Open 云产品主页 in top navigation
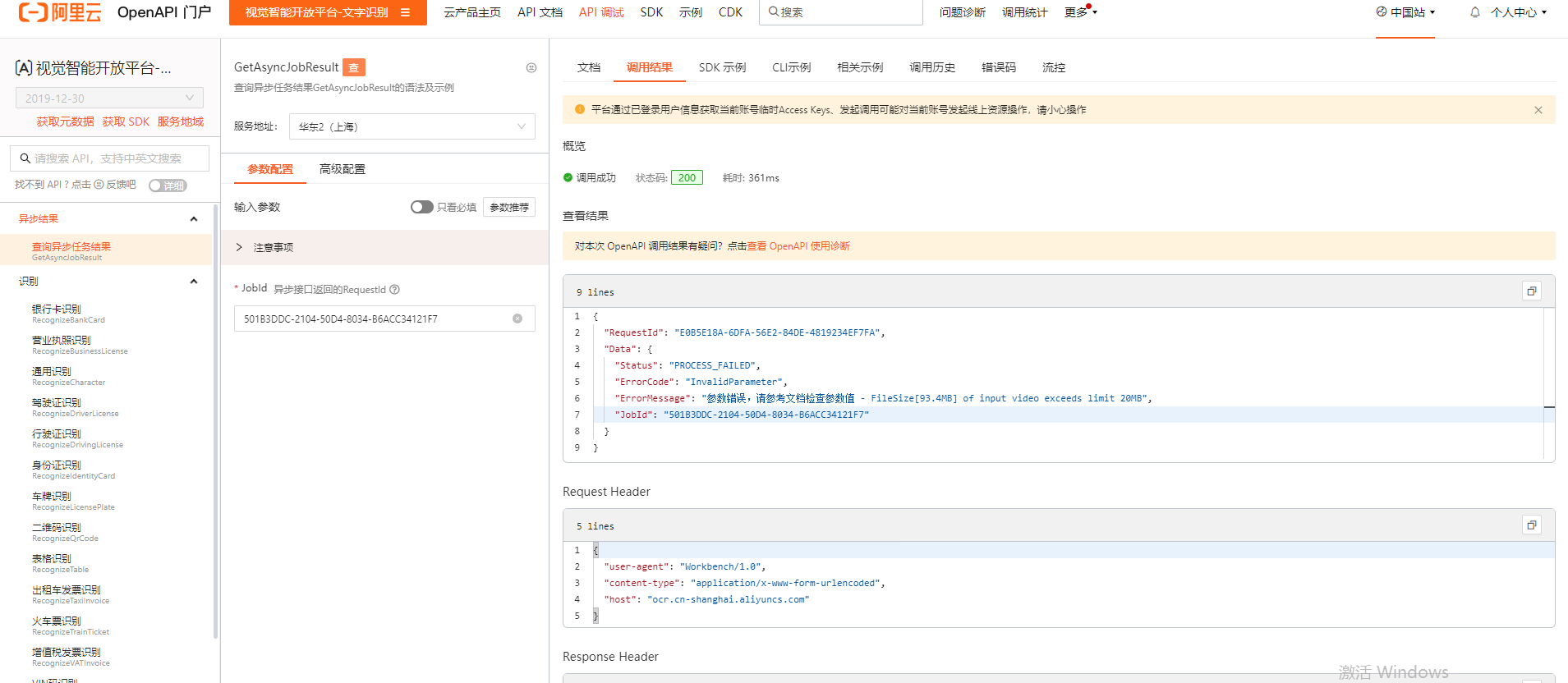The width and height of the screenshot is (1568, 683). click(472, 12)
